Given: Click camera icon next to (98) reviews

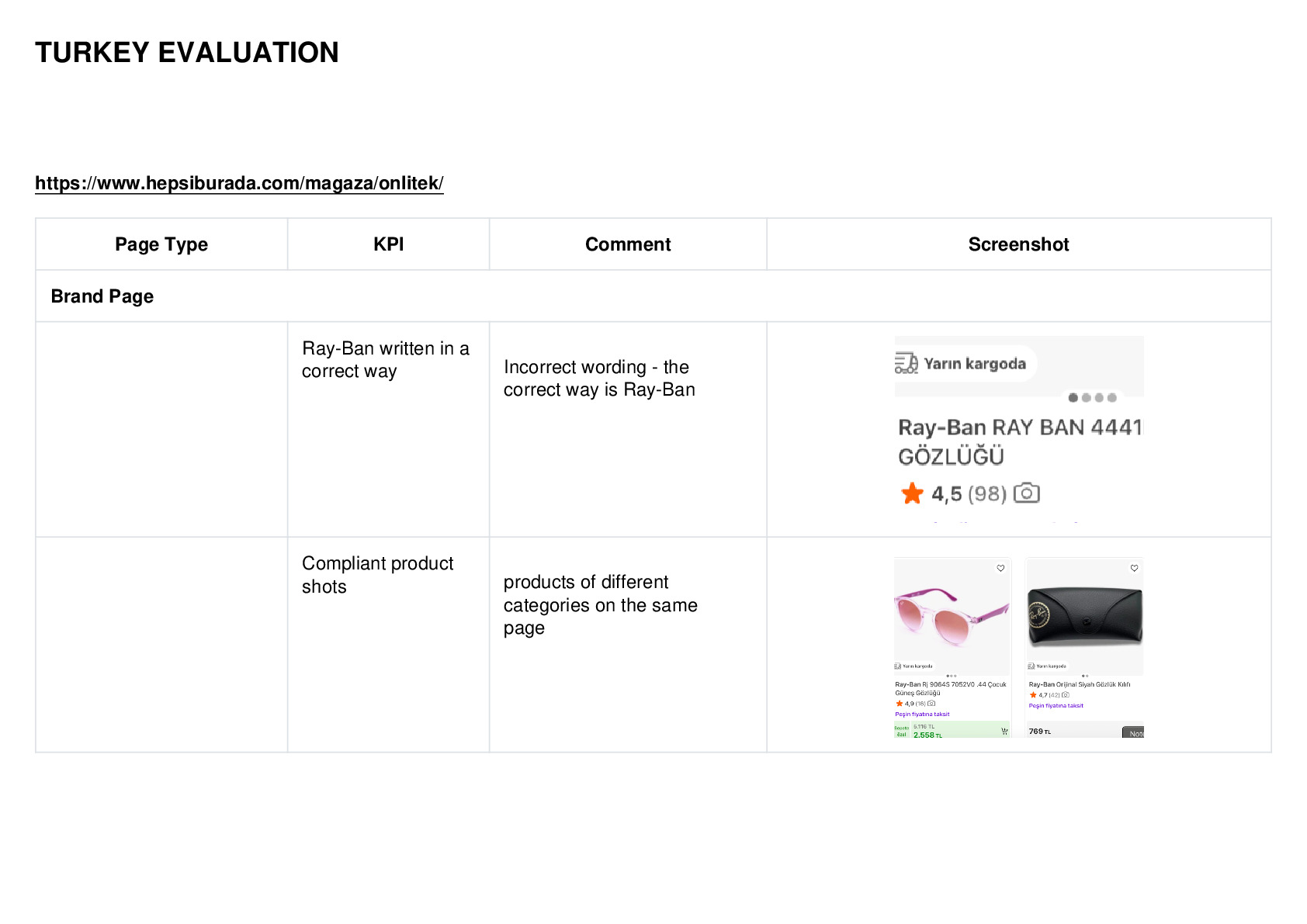Looking at the screenshot, I should pos(1027,493).
